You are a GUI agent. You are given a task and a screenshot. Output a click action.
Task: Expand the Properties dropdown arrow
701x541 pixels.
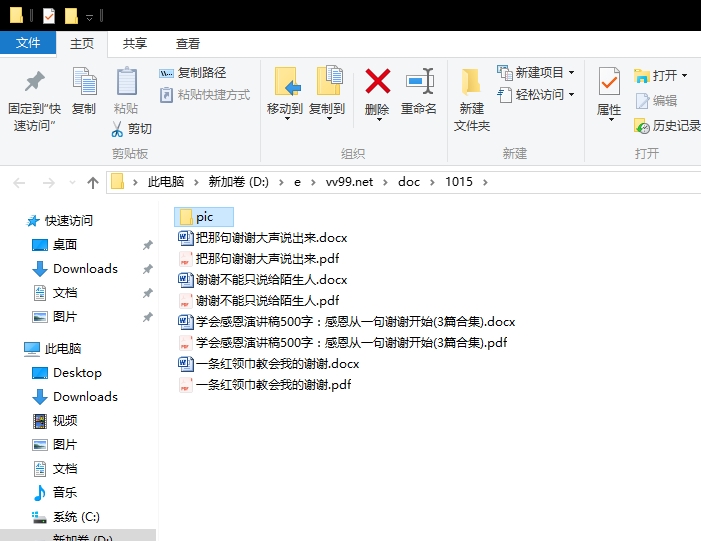point(611,120)
